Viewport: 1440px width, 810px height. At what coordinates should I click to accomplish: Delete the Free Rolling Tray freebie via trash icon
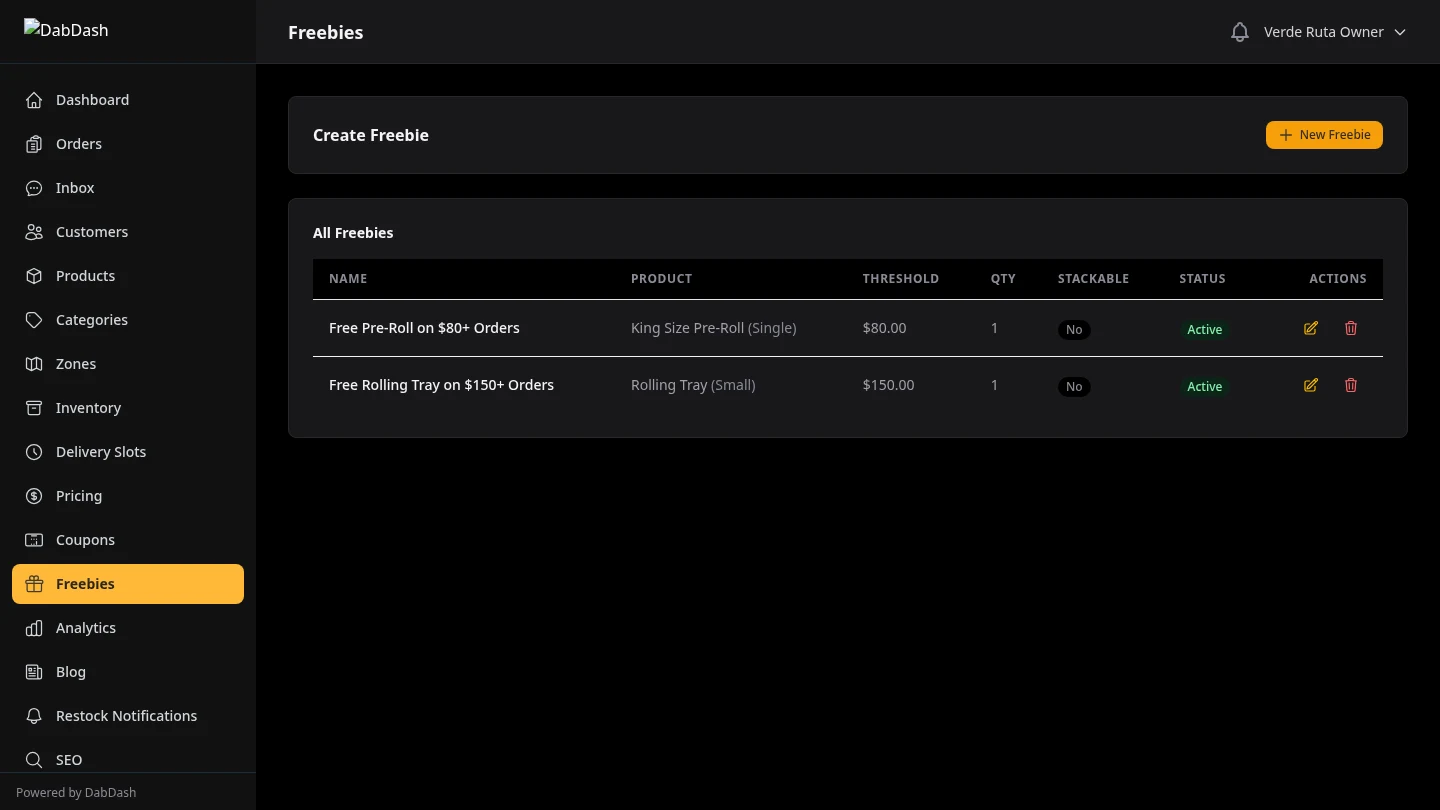coord(1350,385)
